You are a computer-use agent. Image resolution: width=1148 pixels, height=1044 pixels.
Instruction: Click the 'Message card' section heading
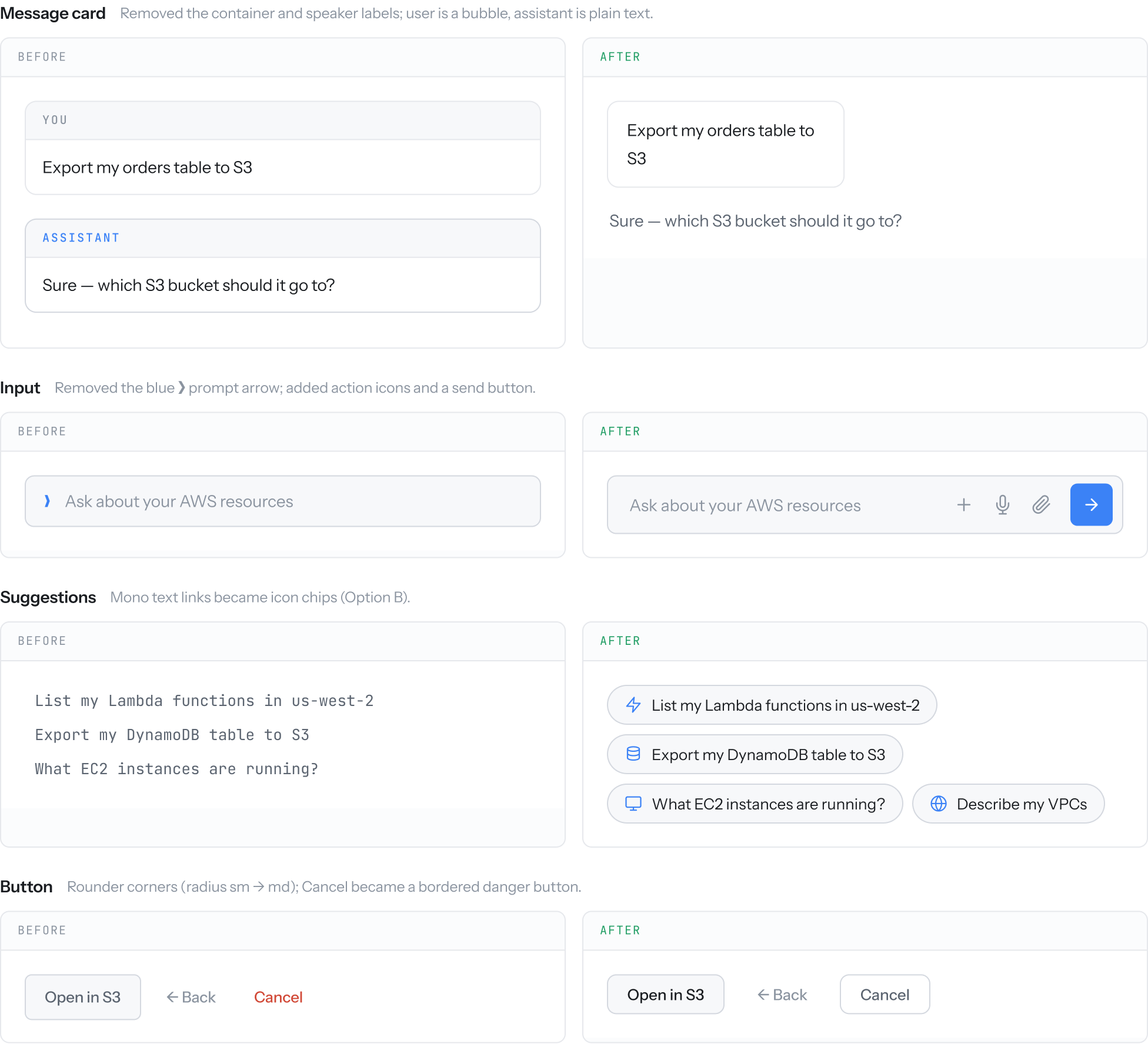pyautogui.click(x=53, y=13)
